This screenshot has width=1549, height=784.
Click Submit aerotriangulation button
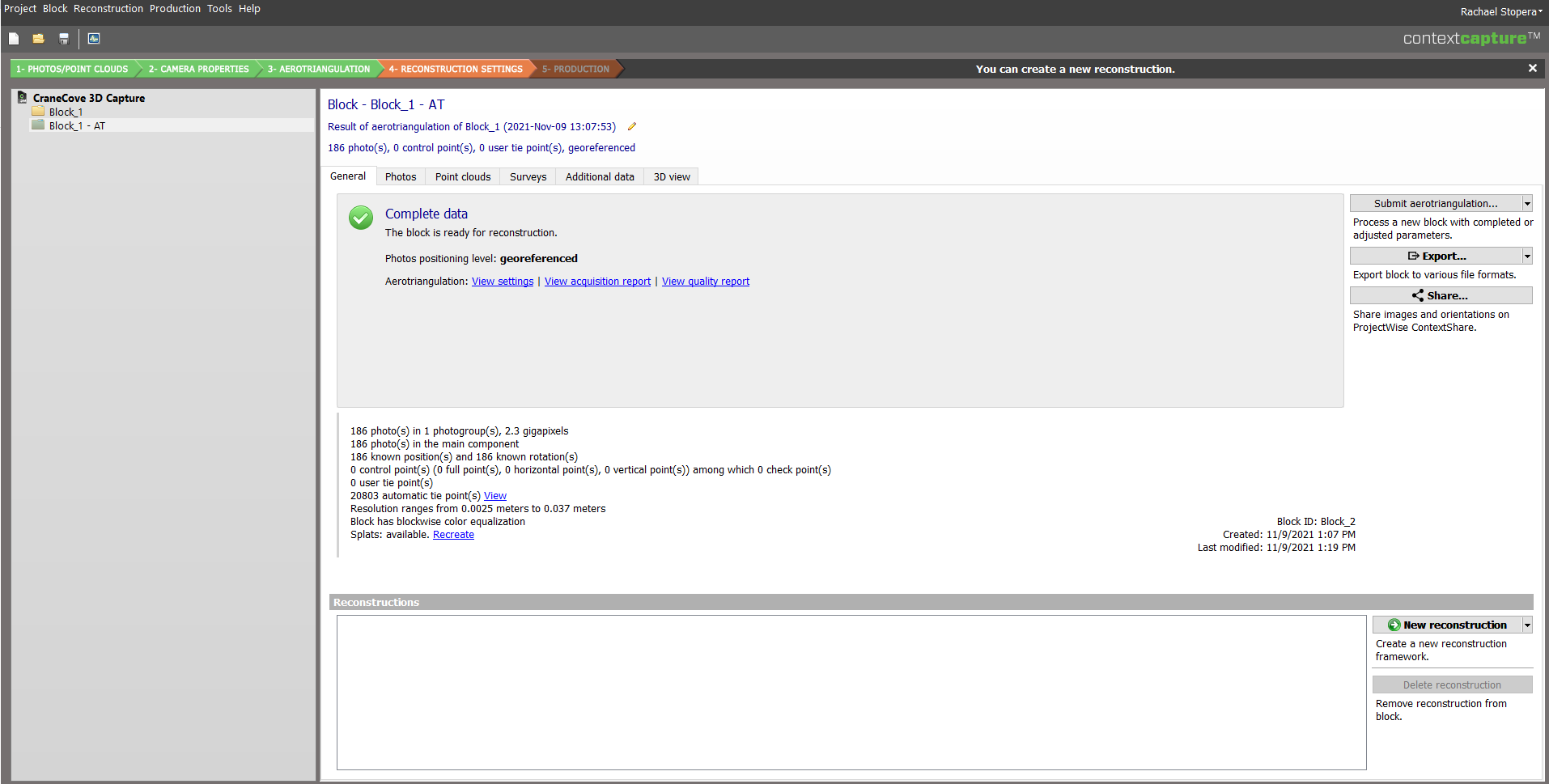1436,203
